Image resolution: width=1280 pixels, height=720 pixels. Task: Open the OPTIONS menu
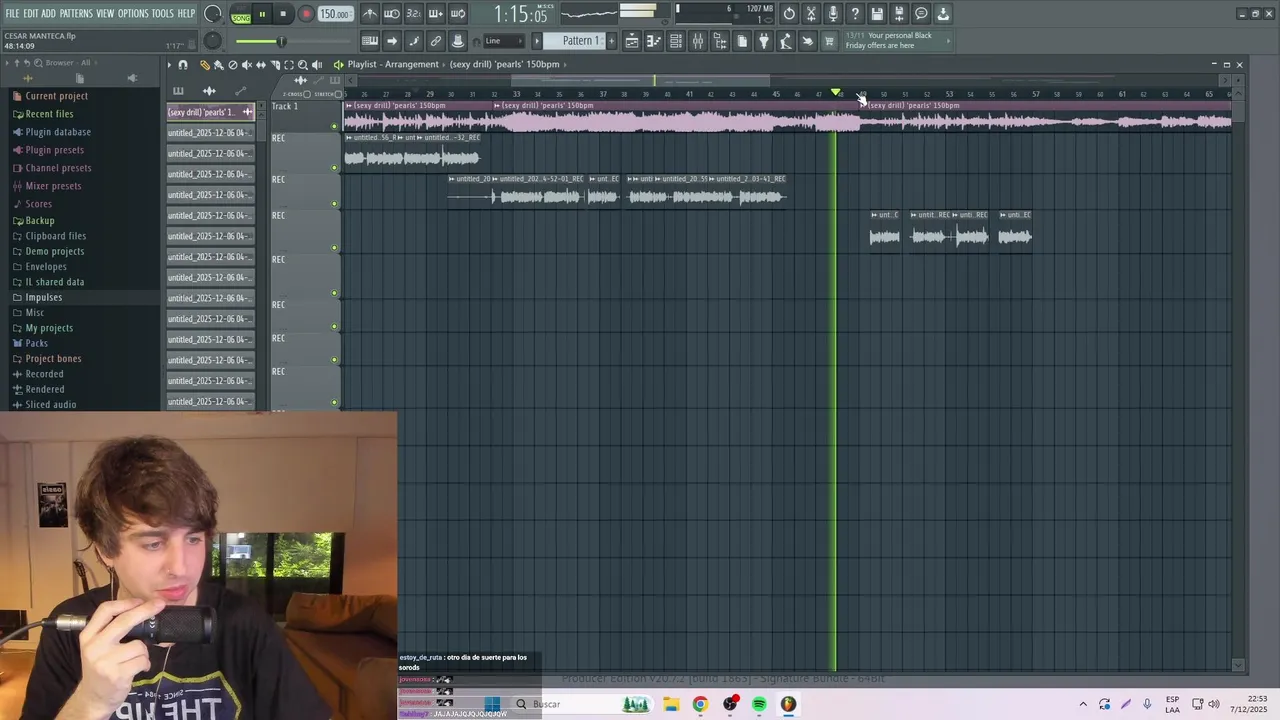tap(133, 14)
